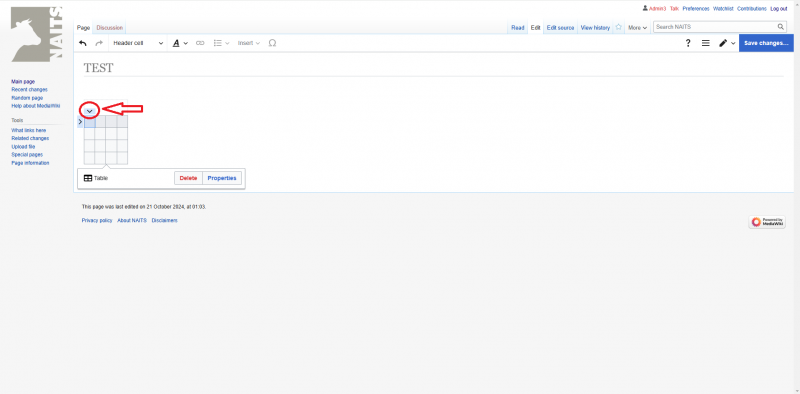
Task: Open What links here
Action: pyautogui.click(x=29, y=131)
